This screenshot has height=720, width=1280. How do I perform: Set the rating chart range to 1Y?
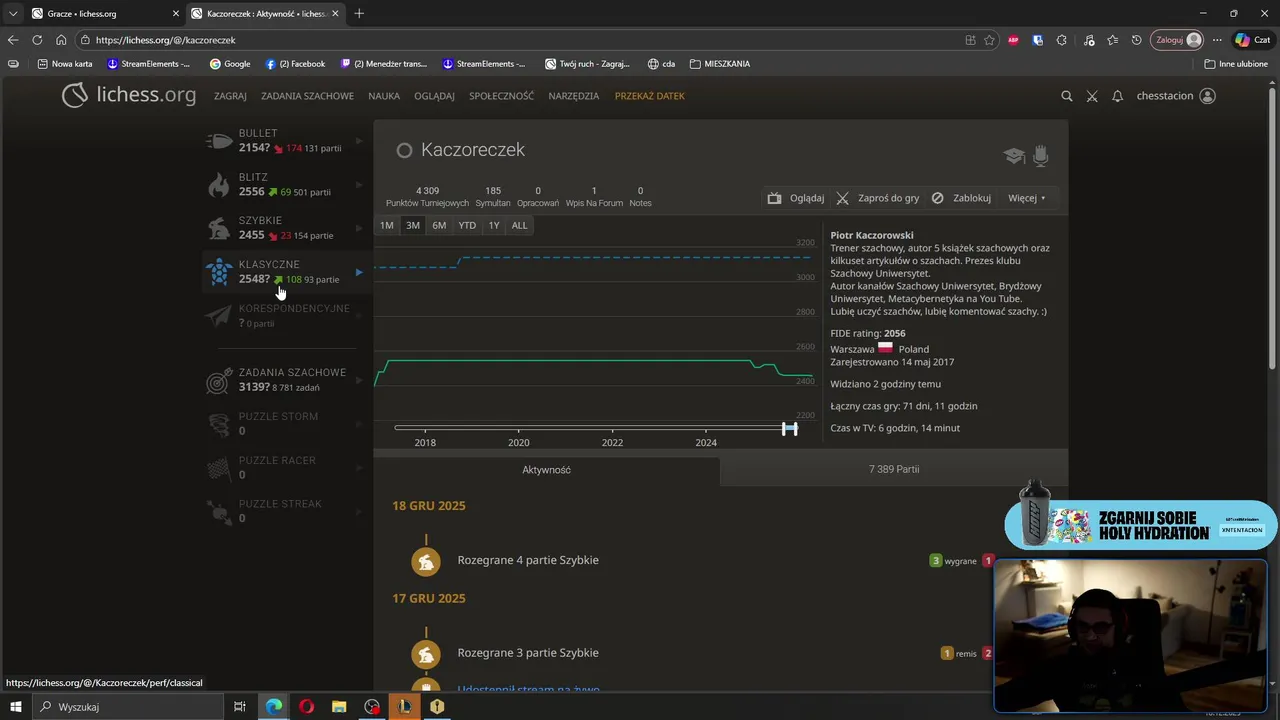click(494, 225)
